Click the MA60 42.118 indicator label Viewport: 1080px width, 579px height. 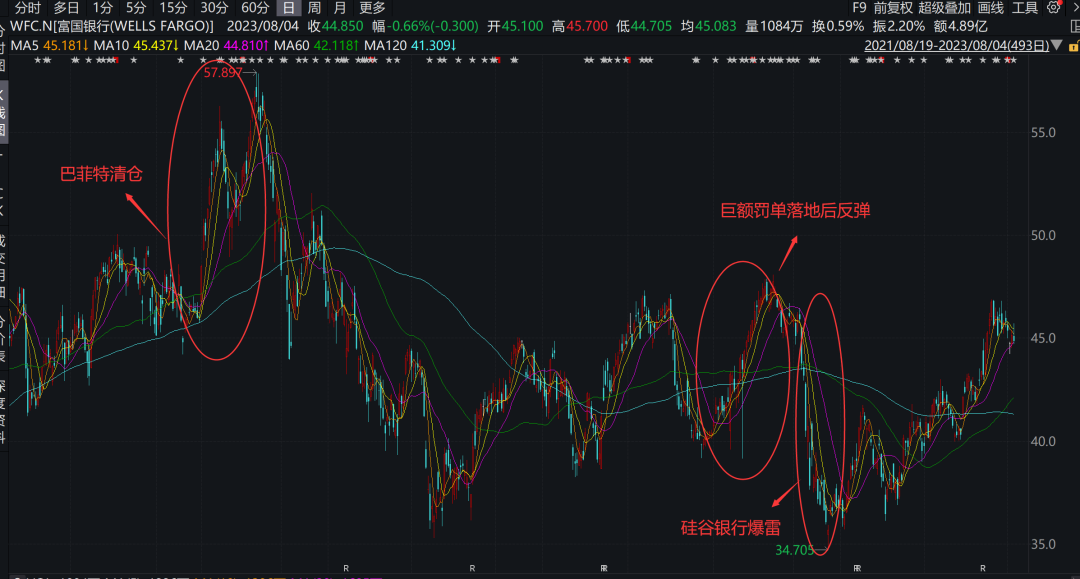coord(316,45)
